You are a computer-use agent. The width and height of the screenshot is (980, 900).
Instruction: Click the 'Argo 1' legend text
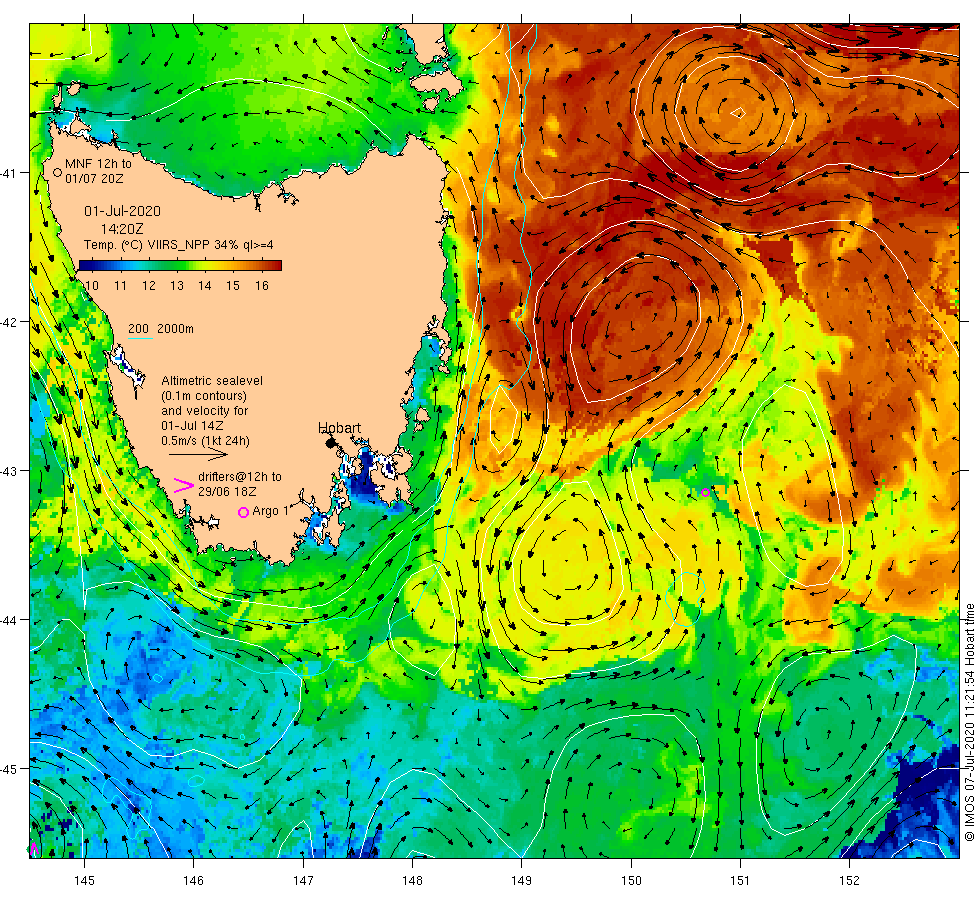pos(271,511)
